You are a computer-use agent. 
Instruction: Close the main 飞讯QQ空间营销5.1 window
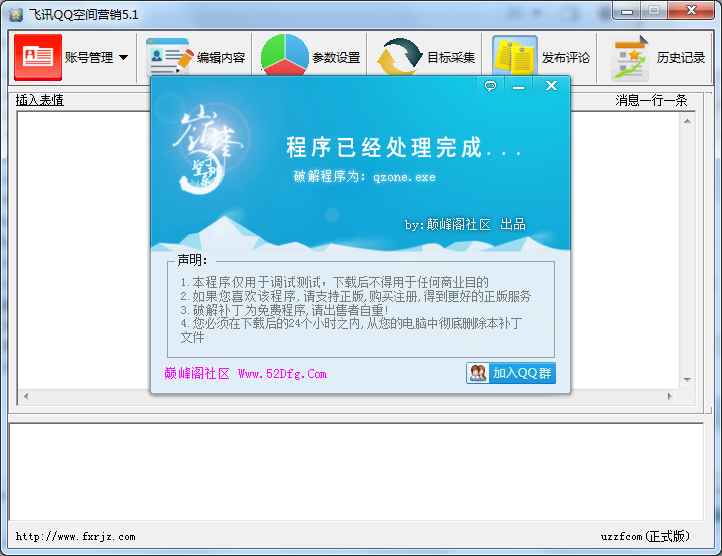(691, 11)
